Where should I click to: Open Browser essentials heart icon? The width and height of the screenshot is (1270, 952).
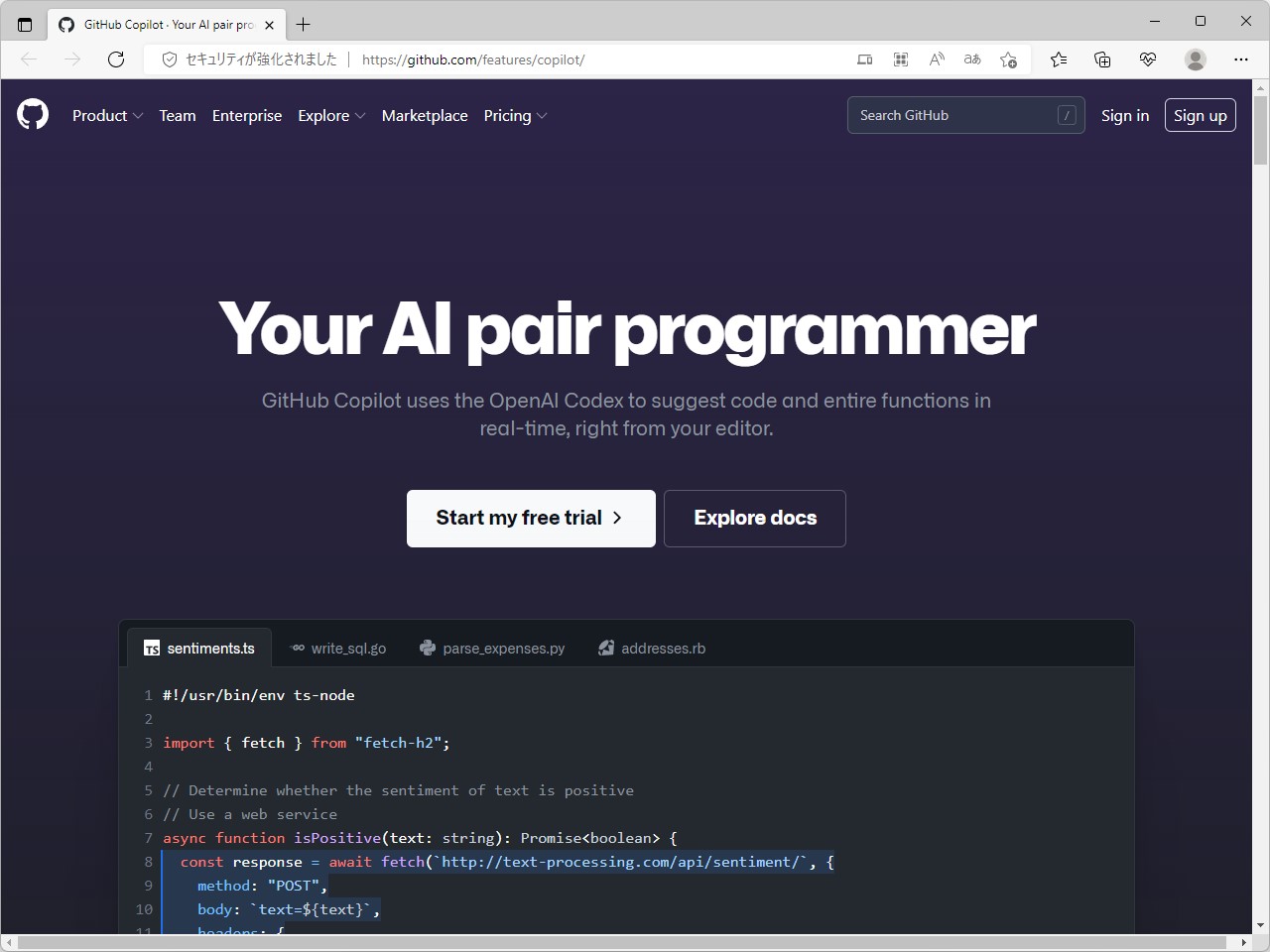click(1148, 59)
